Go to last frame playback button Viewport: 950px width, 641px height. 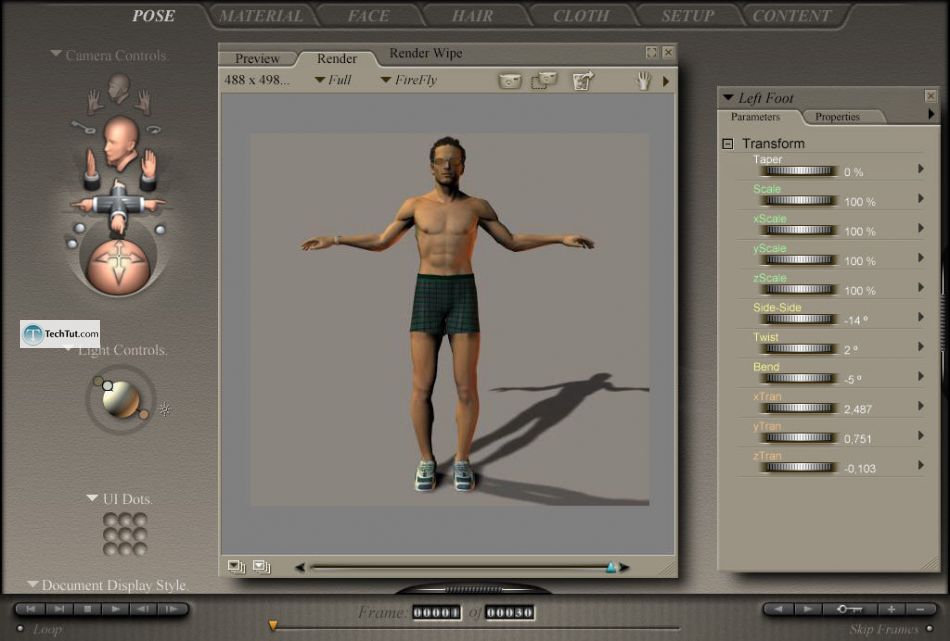click(59, 608)
